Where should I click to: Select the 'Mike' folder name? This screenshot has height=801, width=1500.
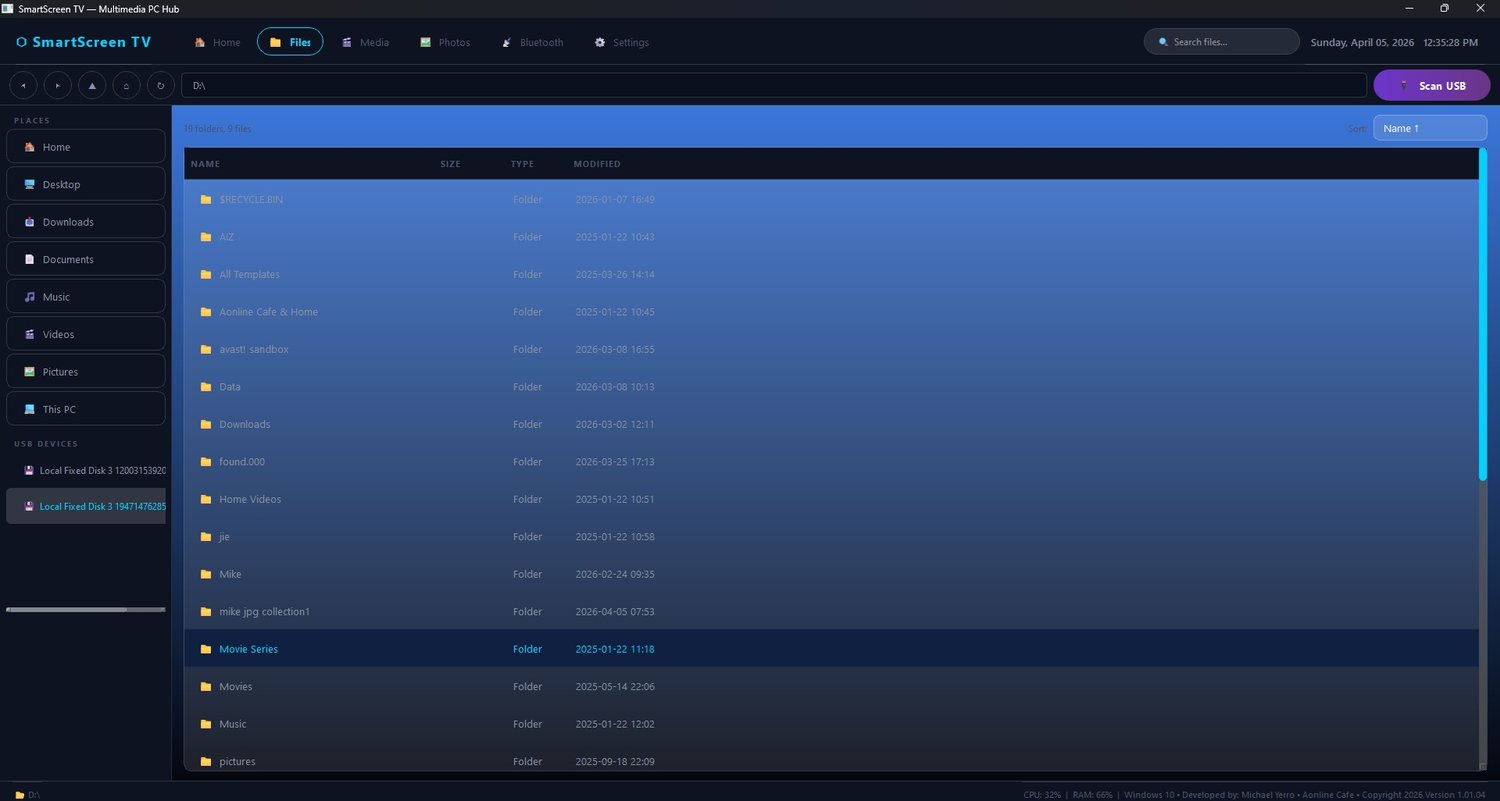230,574
